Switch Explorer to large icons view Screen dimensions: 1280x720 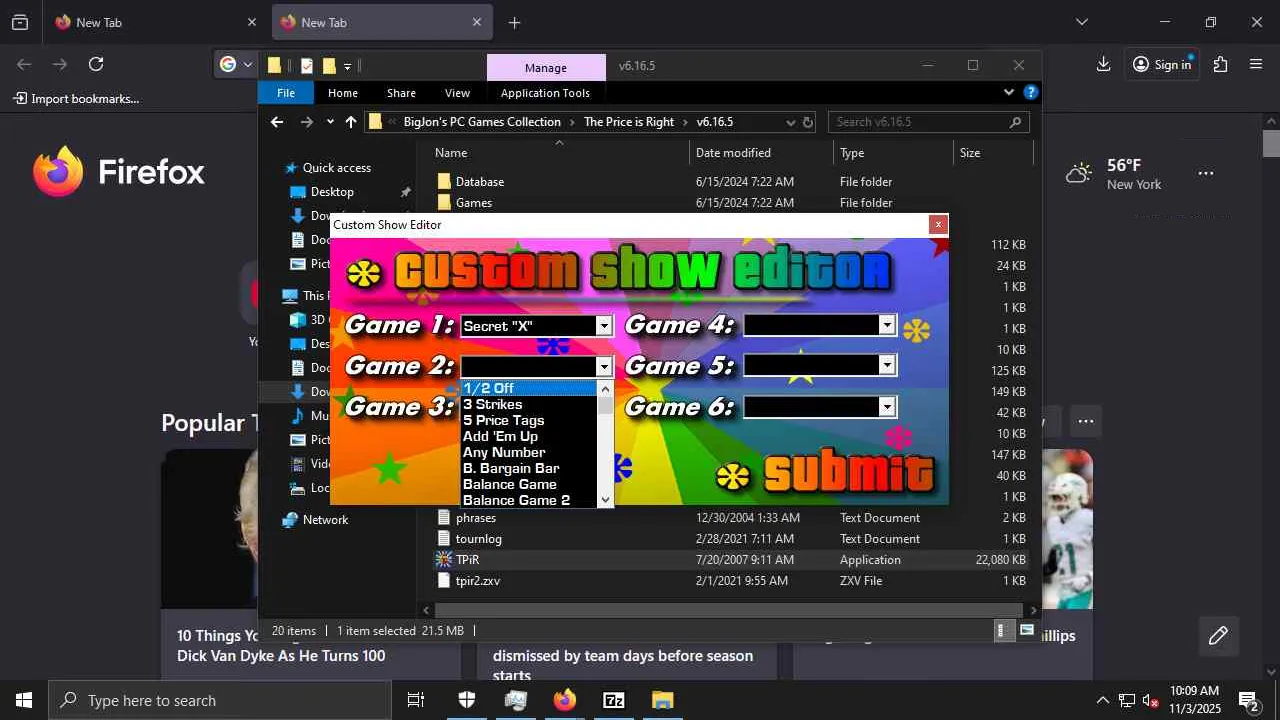tap(1026, 631)
